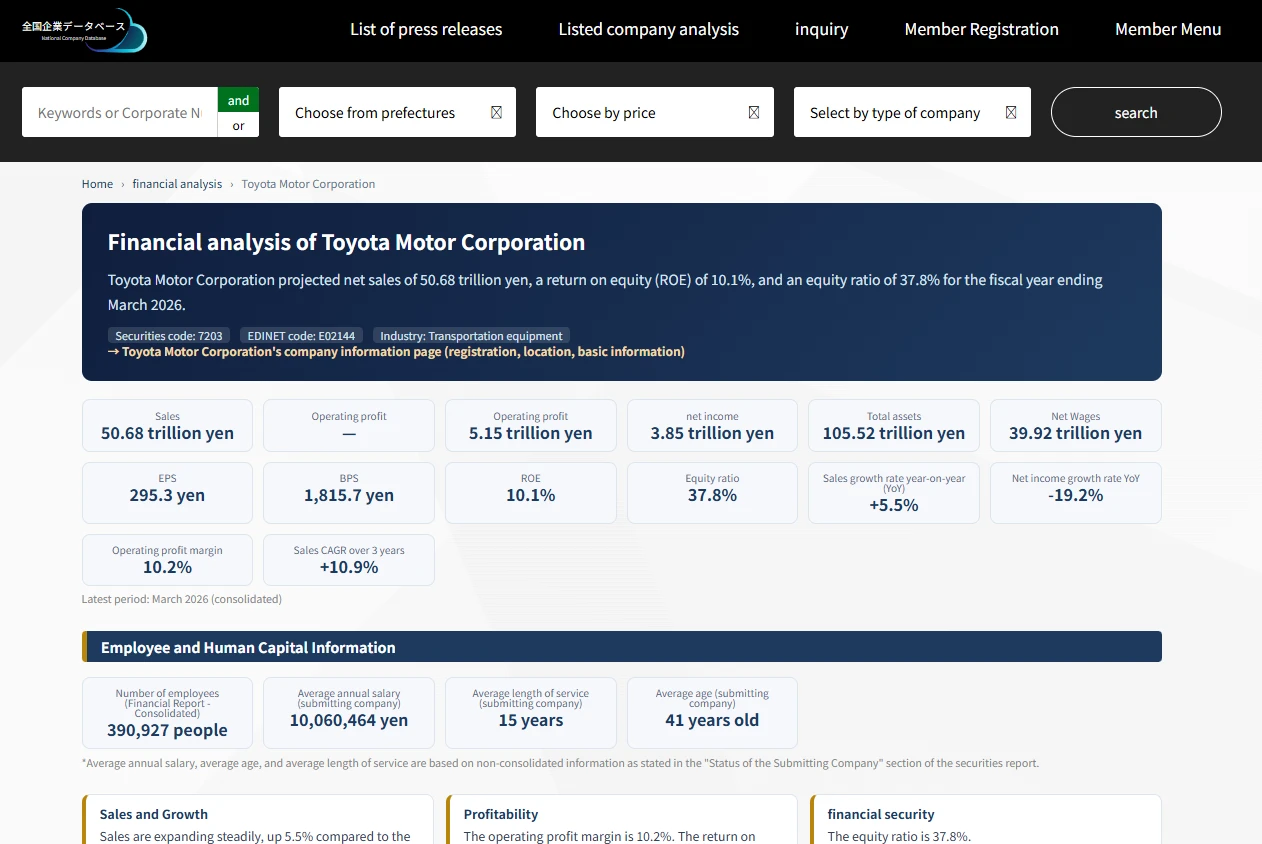Select BPS 1,815.7 yen card

pyautogui.click(x=349, y=493)
